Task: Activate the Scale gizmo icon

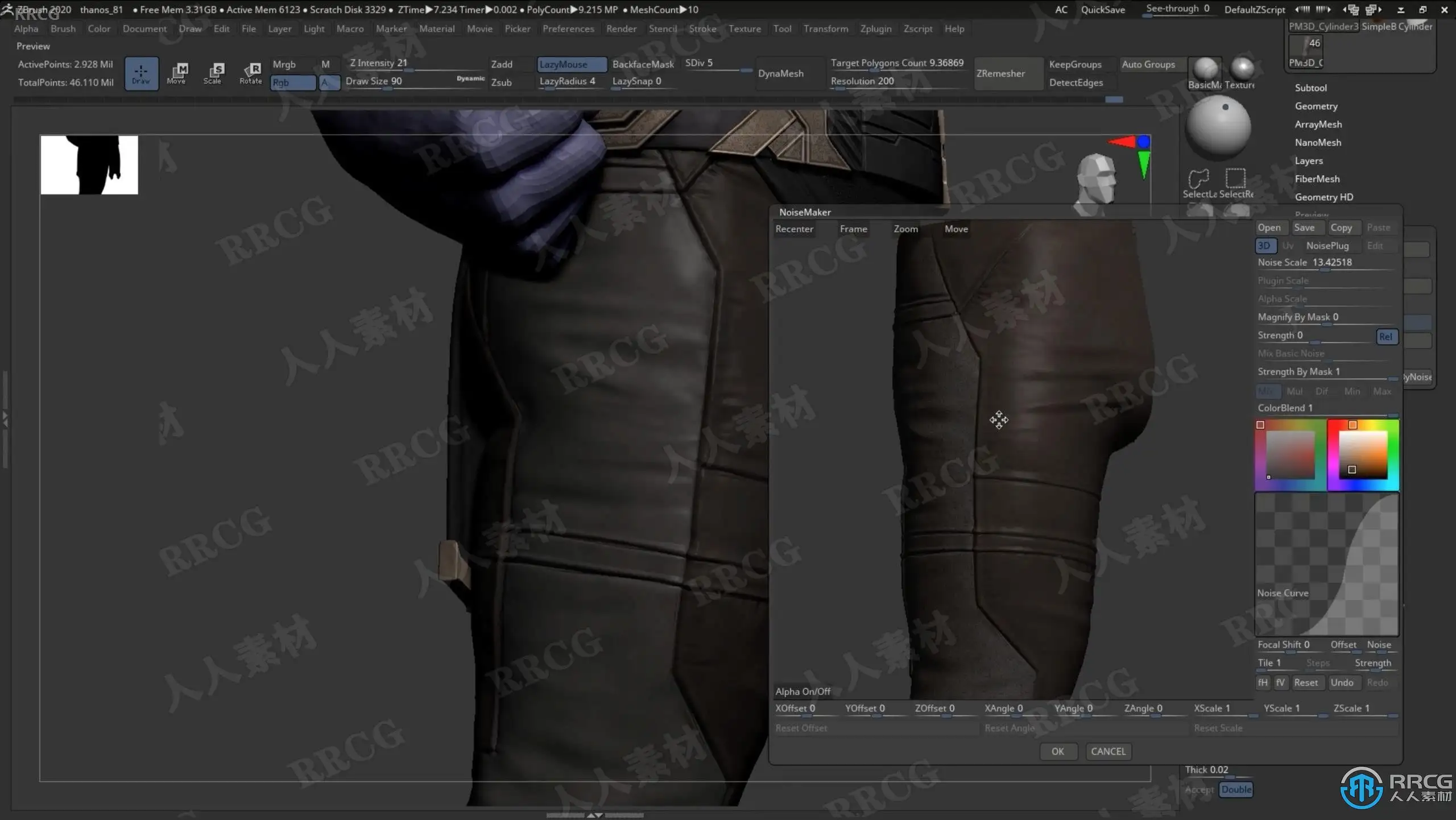Action: (213, 73)
